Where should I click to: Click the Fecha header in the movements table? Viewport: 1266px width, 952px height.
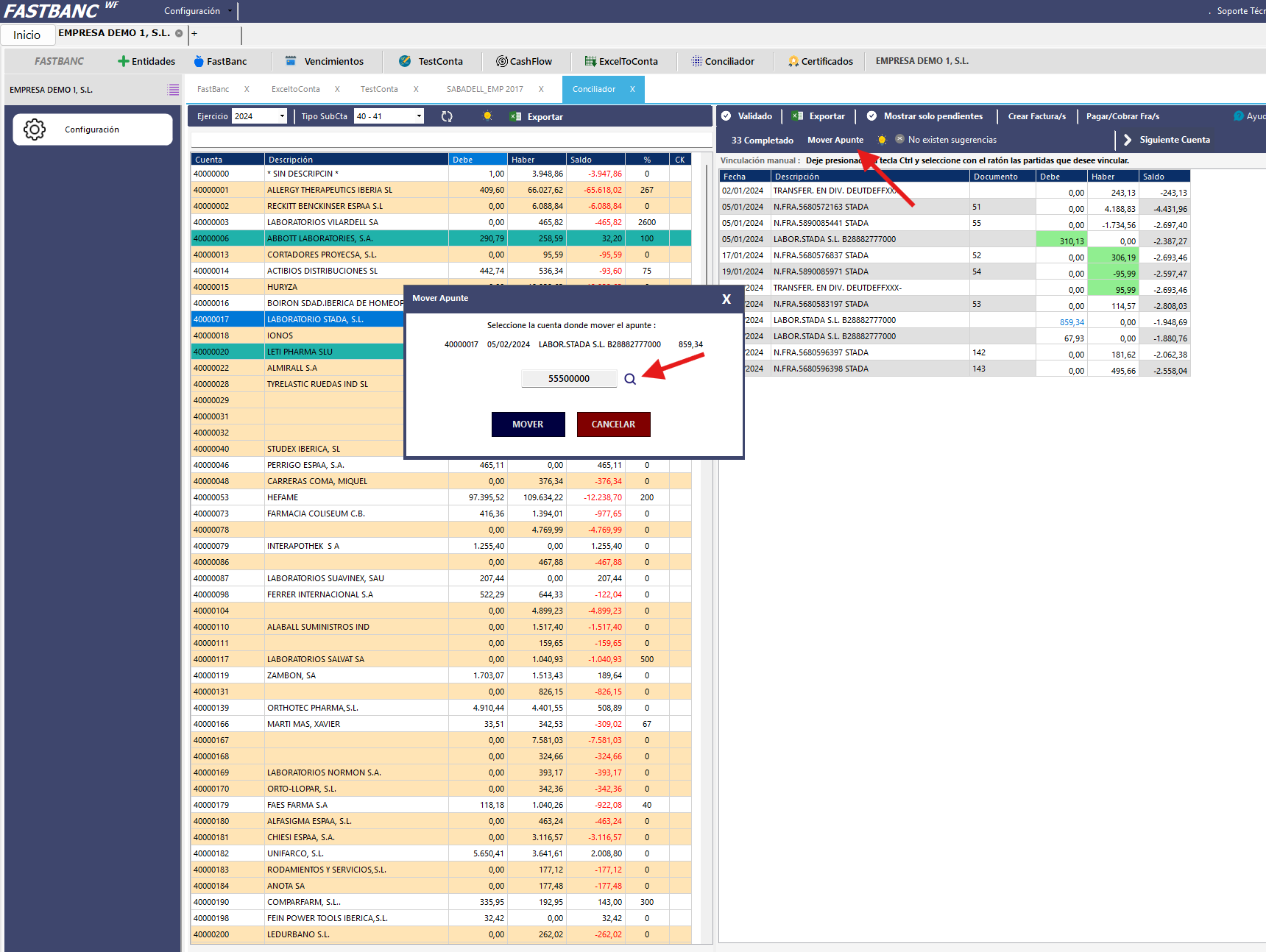(x=745, y=176)
